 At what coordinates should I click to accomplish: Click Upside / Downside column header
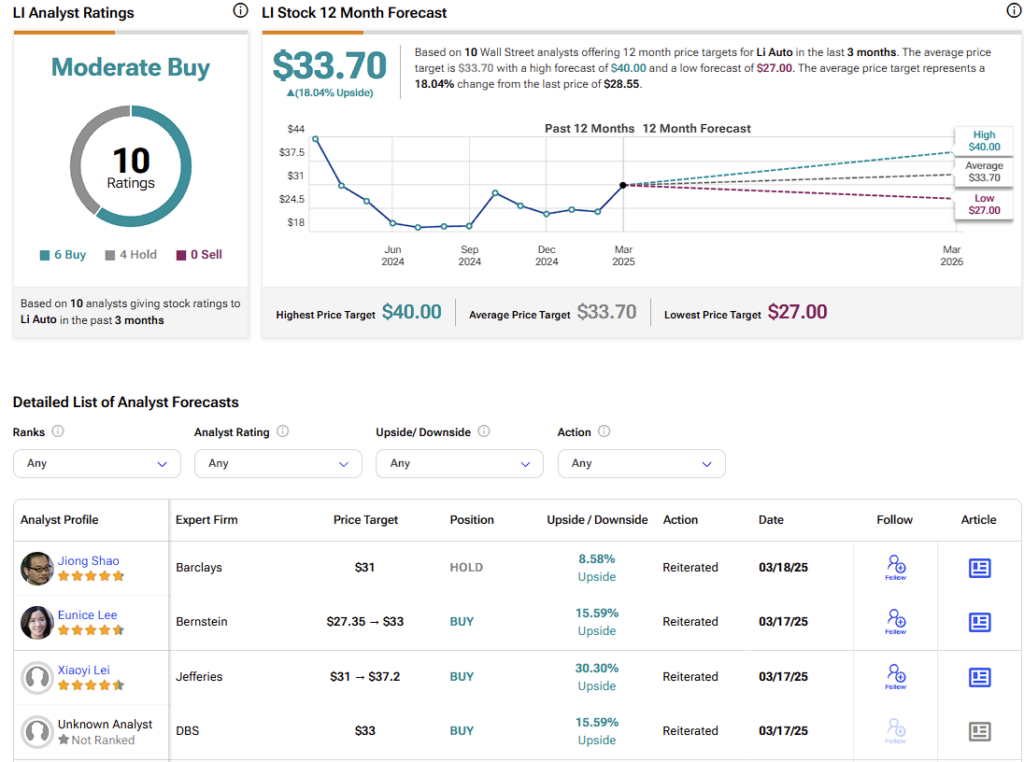tap(597, 519)
